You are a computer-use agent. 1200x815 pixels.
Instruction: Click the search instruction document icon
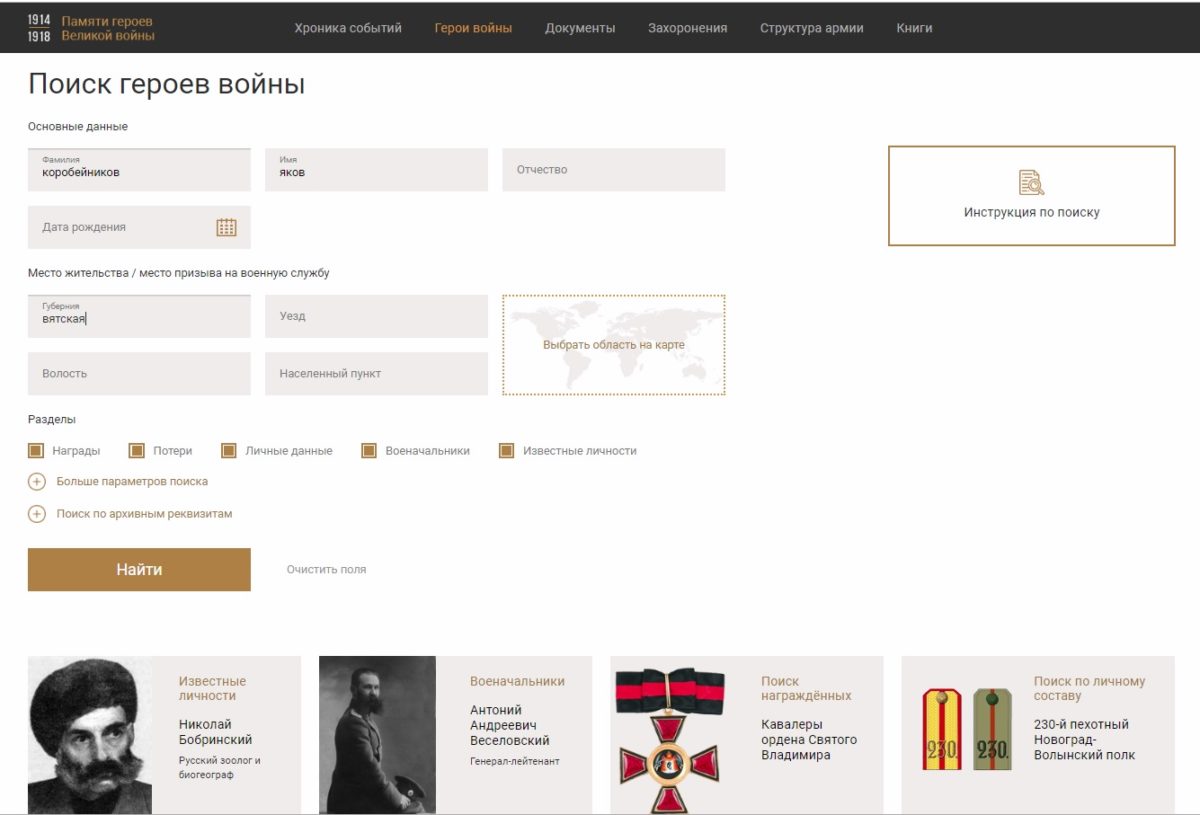pyautogui.click(x=1031, y=182)
